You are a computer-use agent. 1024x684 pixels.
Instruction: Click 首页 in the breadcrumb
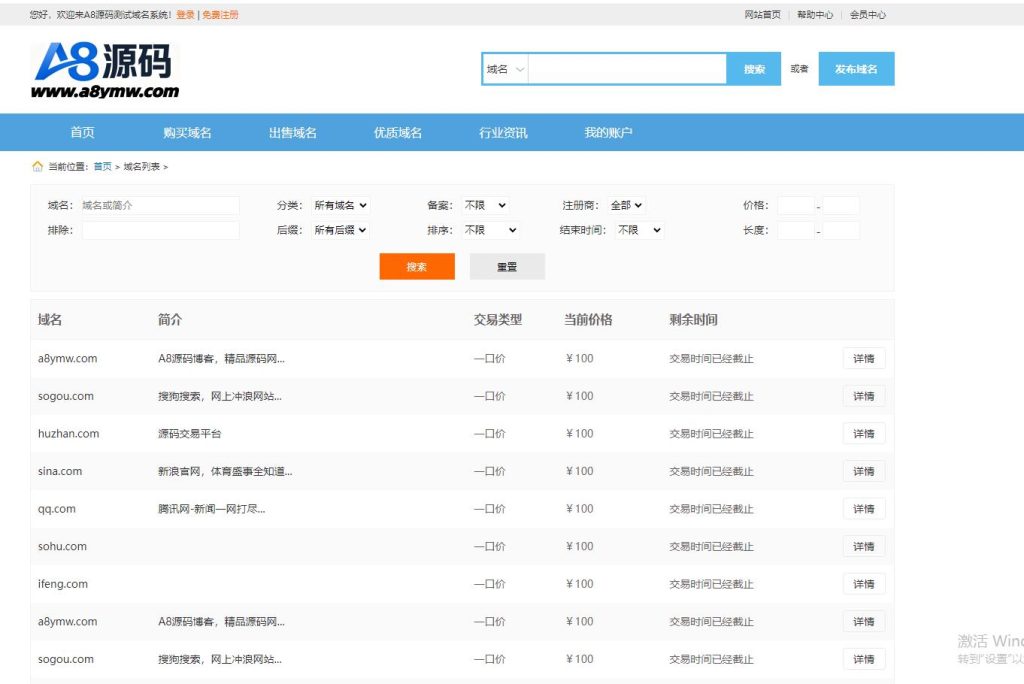click(x=103, y=167)
